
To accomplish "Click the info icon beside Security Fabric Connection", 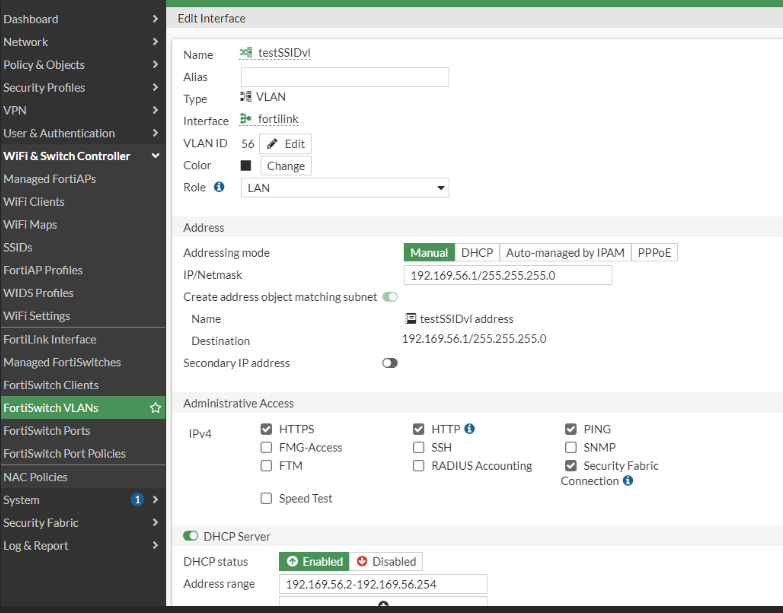I will (x=628, y=480).
